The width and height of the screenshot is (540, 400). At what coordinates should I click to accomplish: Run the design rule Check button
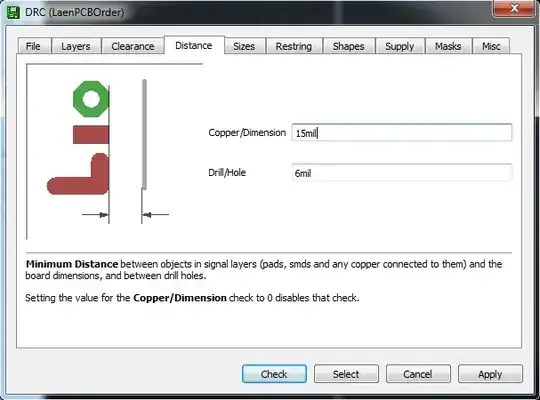click(x=274, y=374)
